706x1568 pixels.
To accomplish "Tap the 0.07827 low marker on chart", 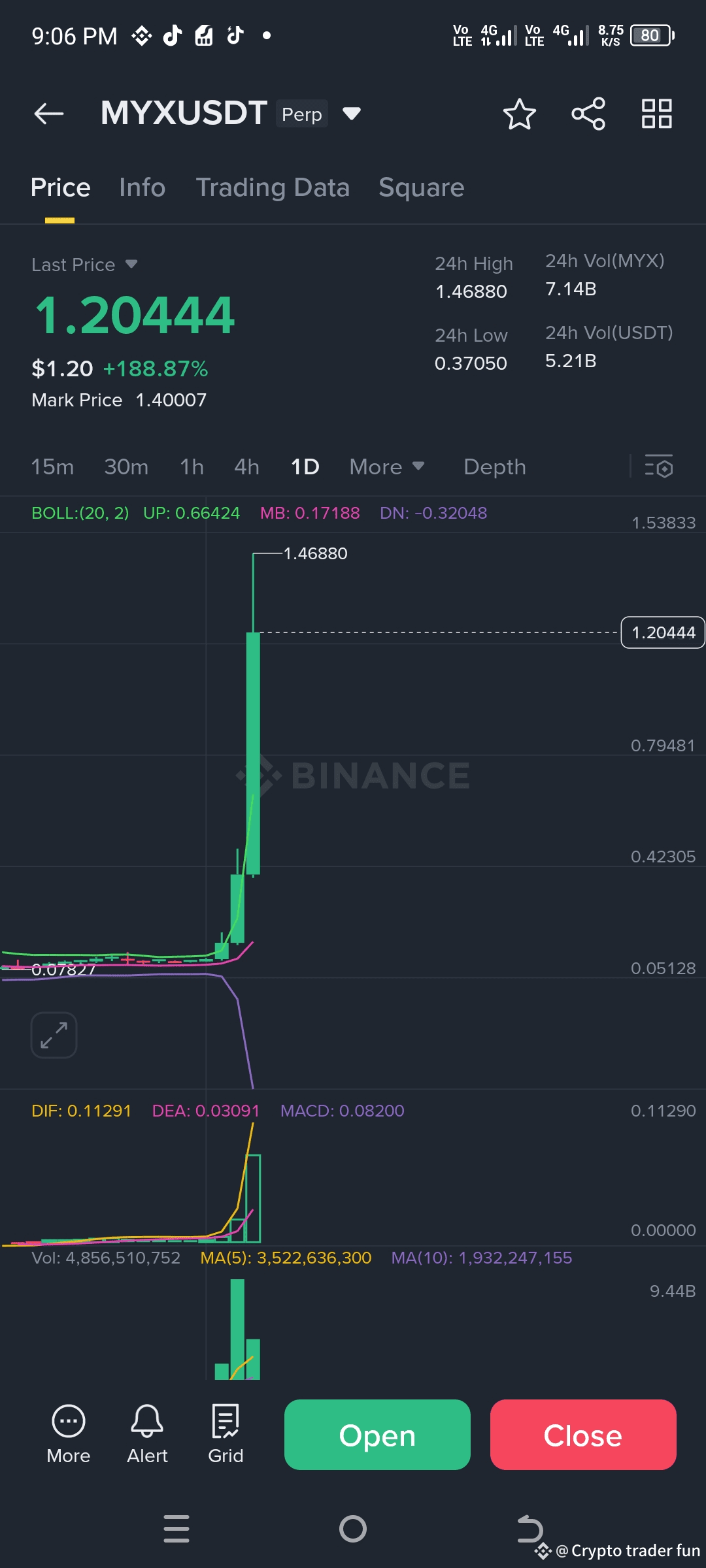I will point(63,970).
